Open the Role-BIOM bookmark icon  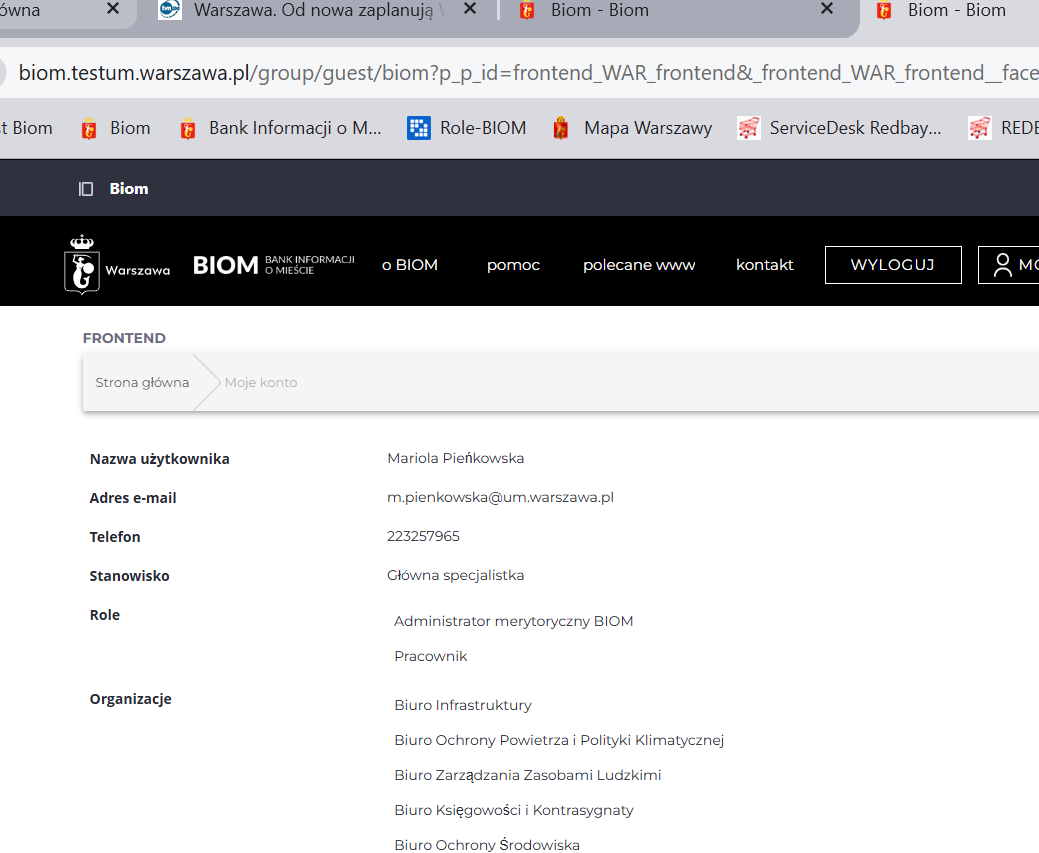(x=419, y=128)
